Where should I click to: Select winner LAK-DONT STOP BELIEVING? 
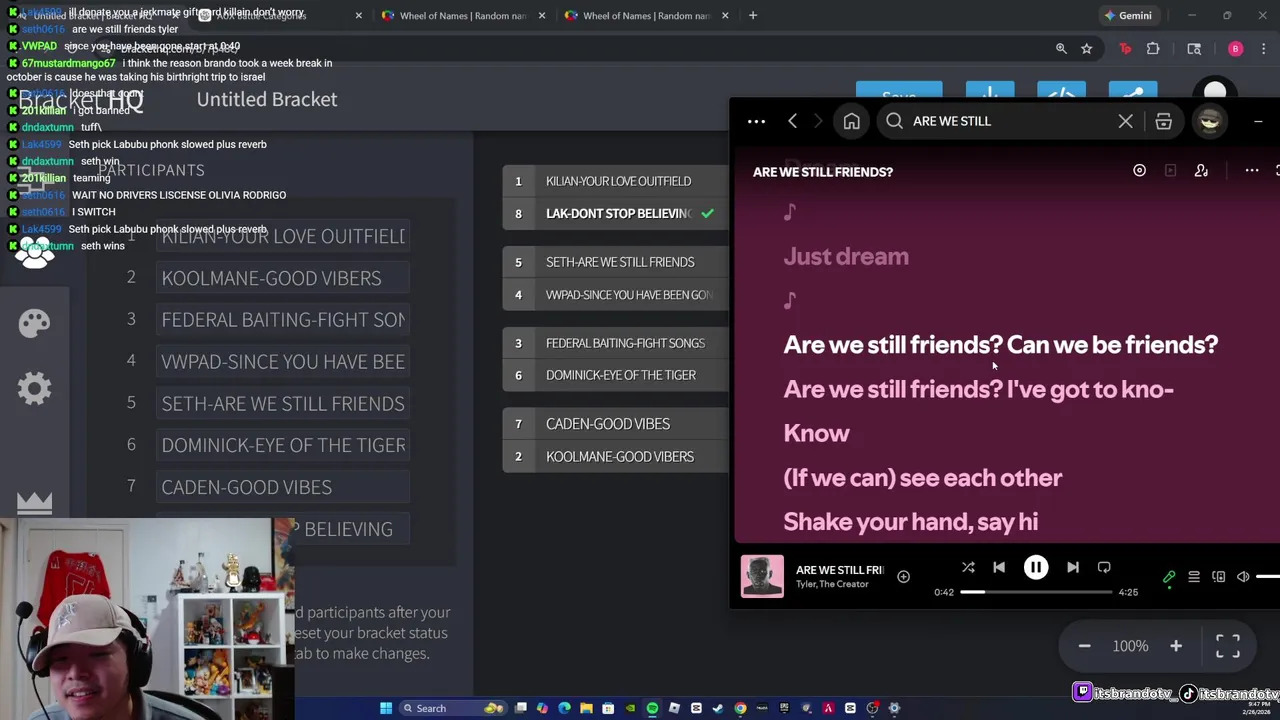pos(615,213)
